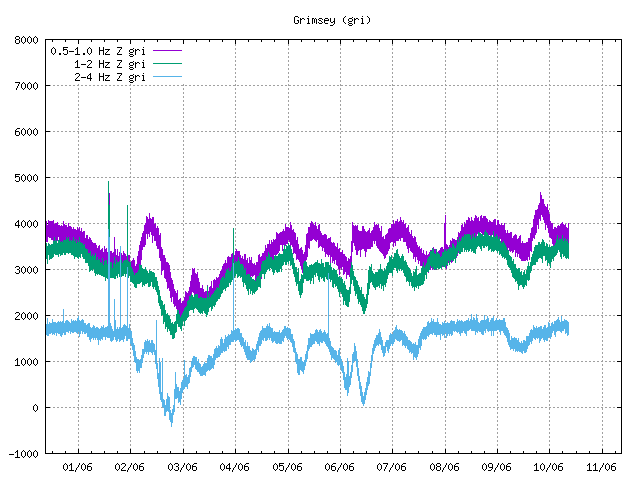Click y-axis label 5000
This screenshot has width=640, height=480.
[26, 178]
